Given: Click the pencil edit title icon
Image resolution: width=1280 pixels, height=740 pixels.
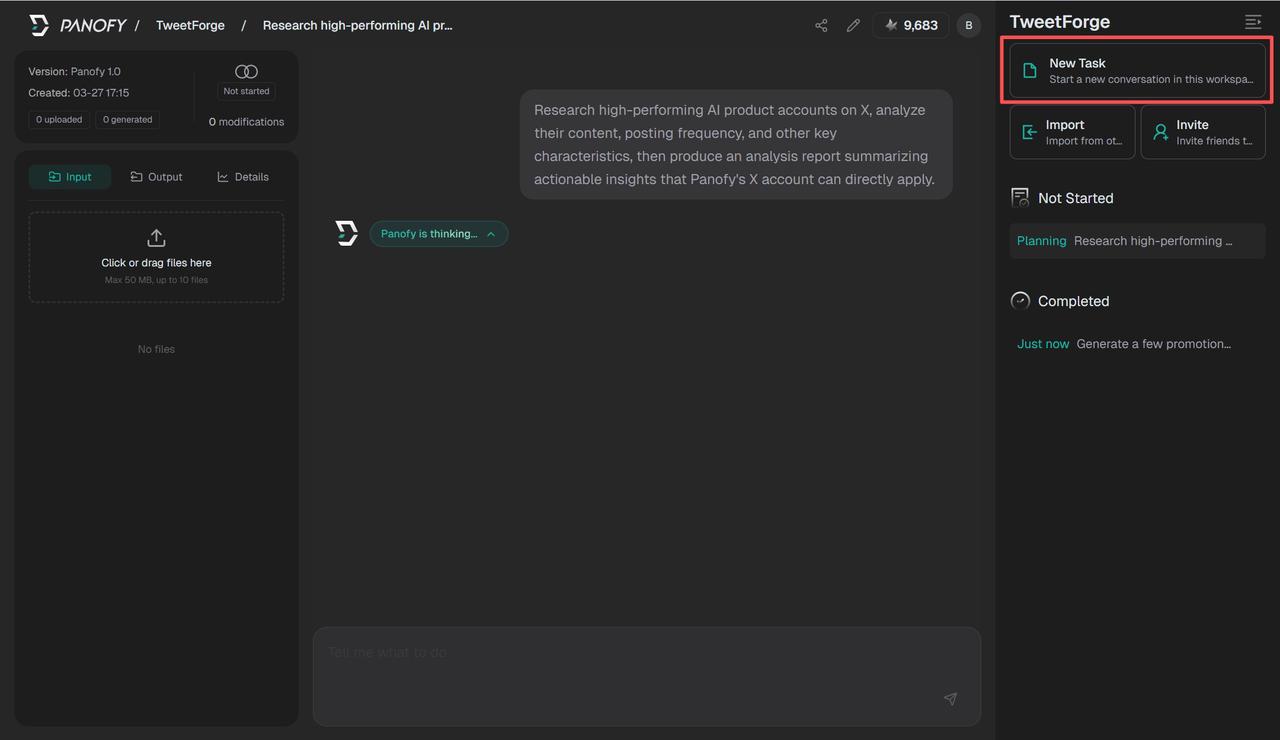Looking at the screenshot, I should tap(853, 25).
